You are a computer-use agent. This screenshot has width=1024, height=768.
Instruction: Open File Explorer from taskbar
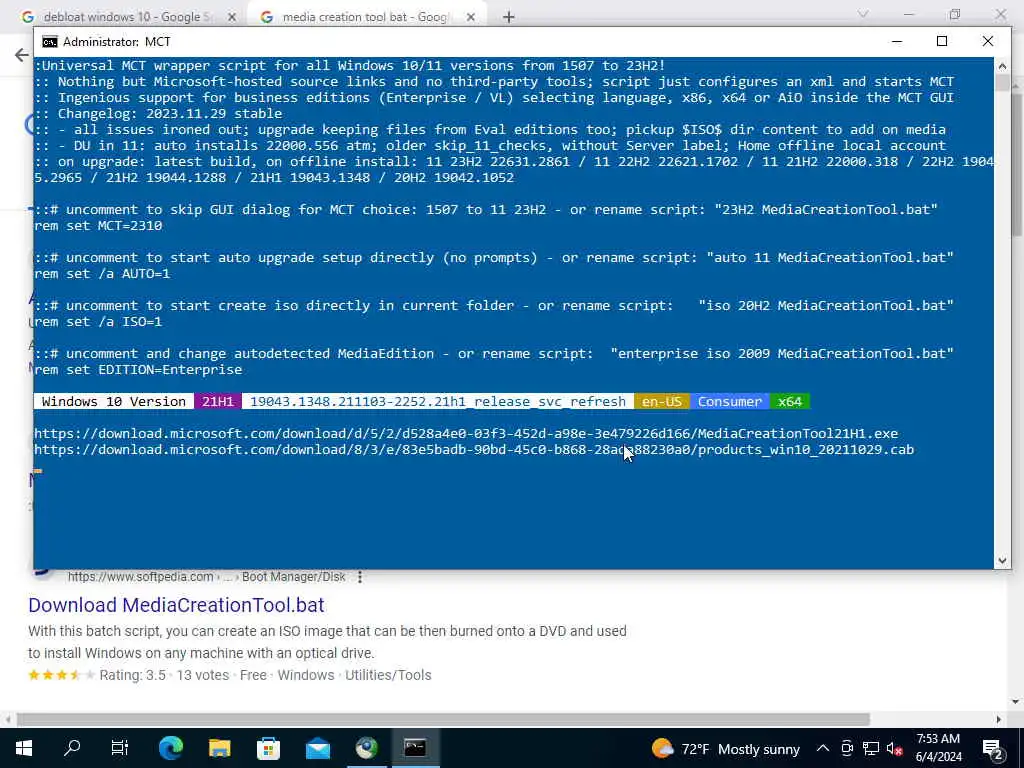[x=219, y=748]
